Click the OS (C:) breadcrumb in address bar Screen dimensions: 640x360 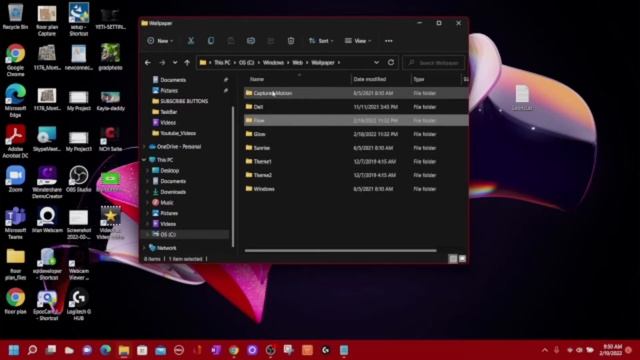coord(247,62)
